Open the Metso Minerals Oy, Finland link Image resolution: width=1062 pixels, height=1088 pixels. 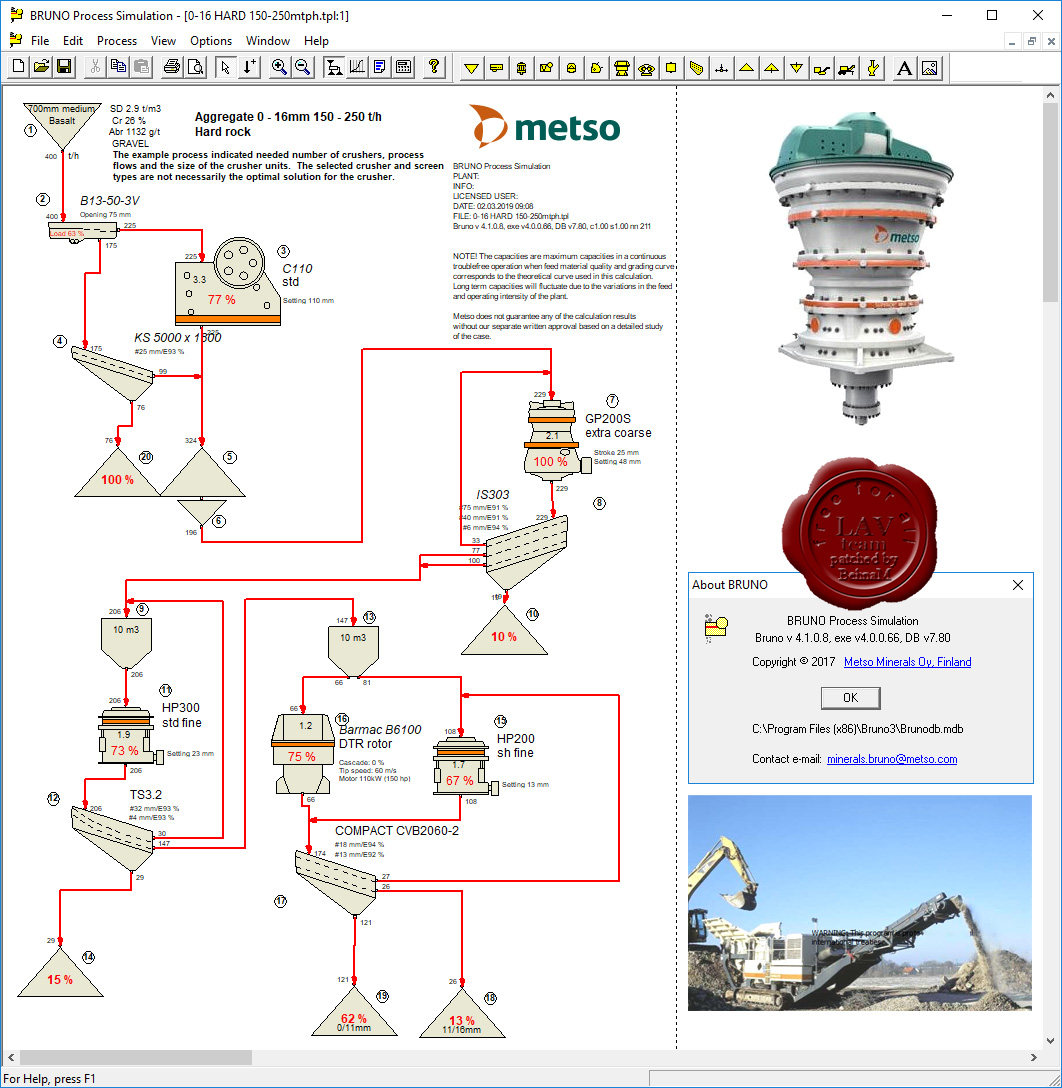(x=907, y=662)
